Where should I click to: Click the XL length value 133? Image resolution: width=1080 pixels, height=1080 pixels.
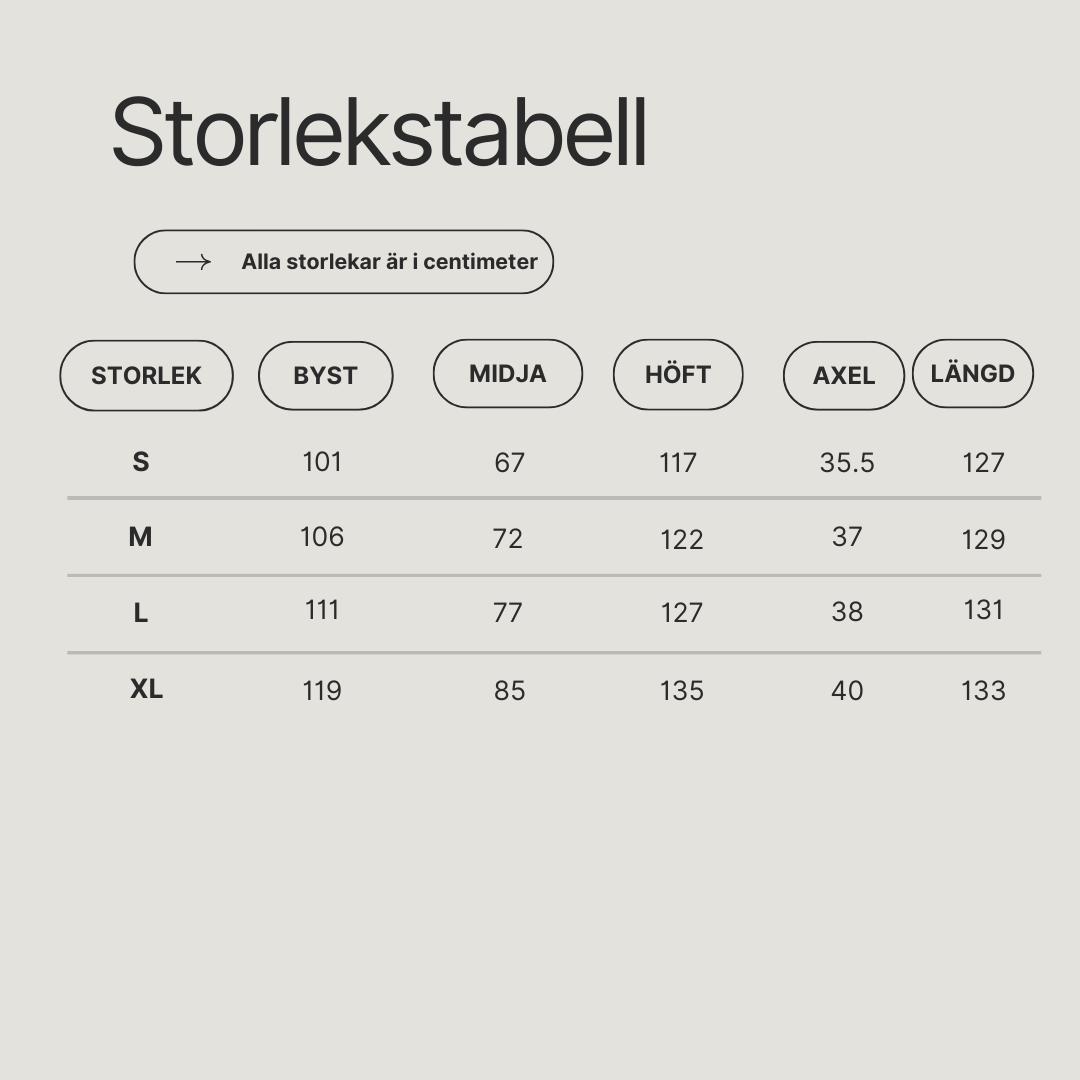coord(984,691)
